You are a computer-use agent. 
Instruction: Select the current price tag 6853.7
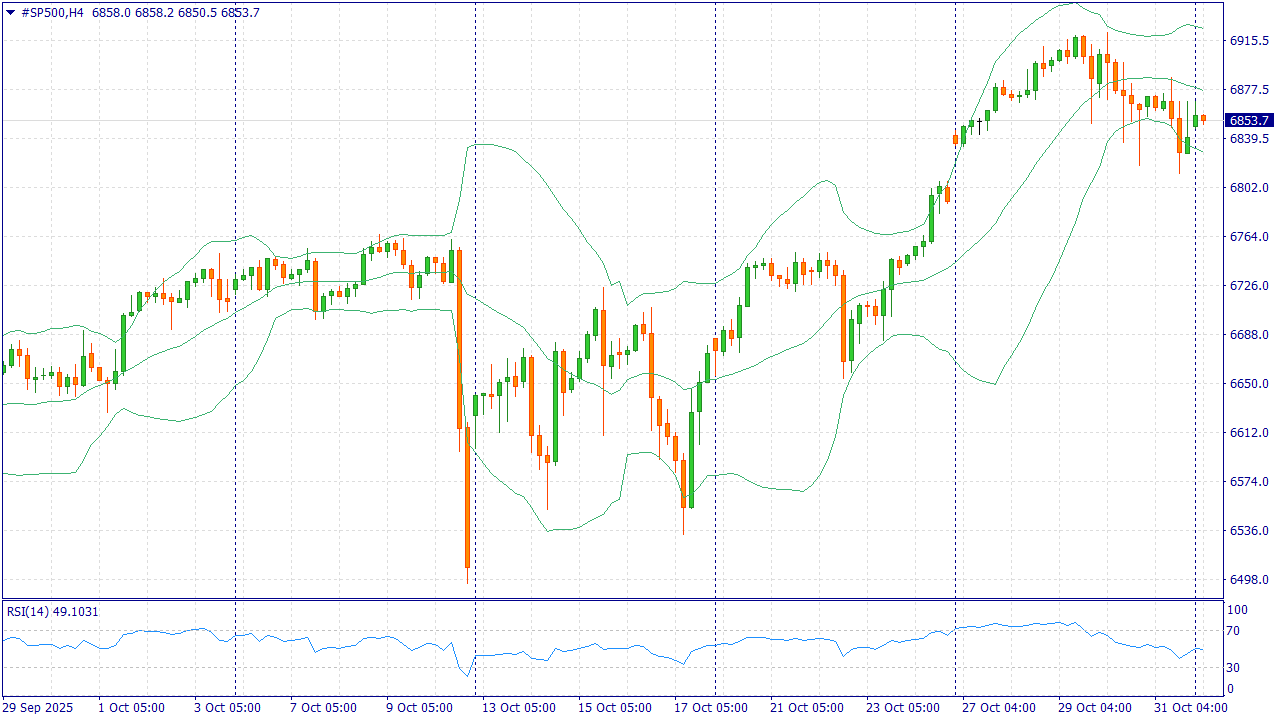1250,120
